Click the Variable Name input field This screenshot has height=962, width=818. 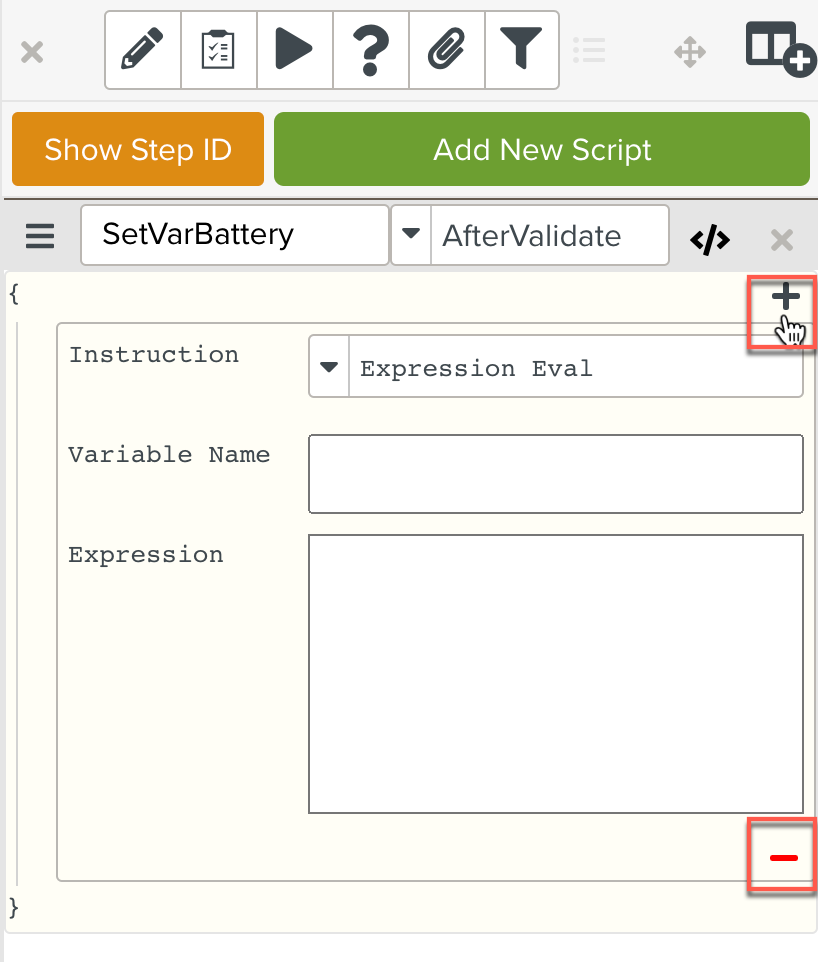click(555, 474)
